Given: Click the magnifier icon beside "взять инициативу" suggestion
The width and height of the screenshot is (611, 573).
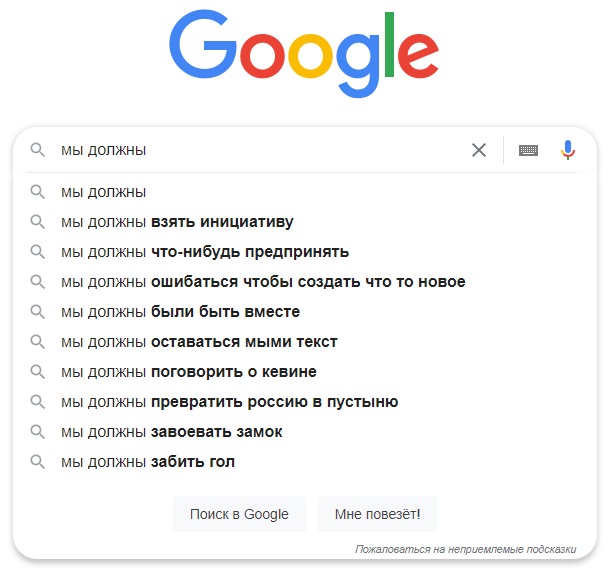Looking at the screenshot, I should [37, 222].
